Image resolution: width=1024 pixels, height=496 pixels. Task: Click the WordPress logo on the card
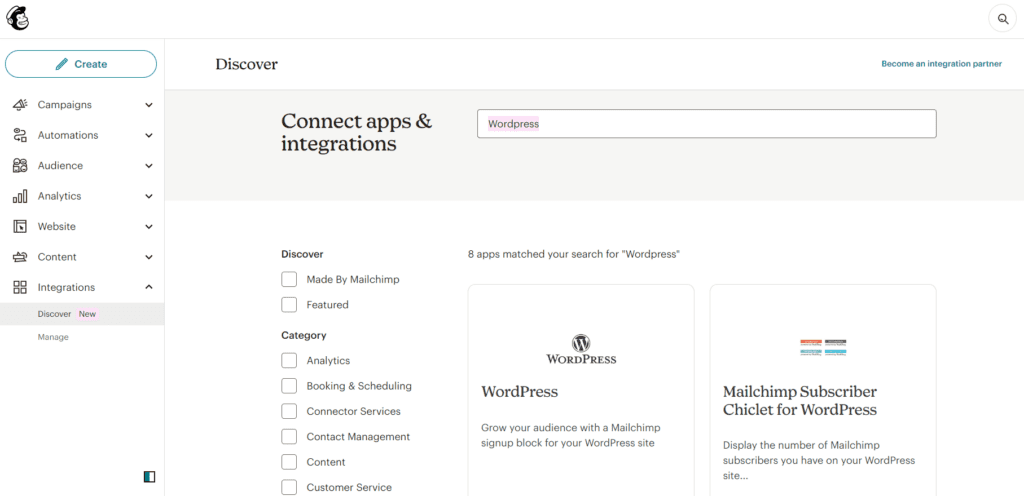(x=581, y=349)
